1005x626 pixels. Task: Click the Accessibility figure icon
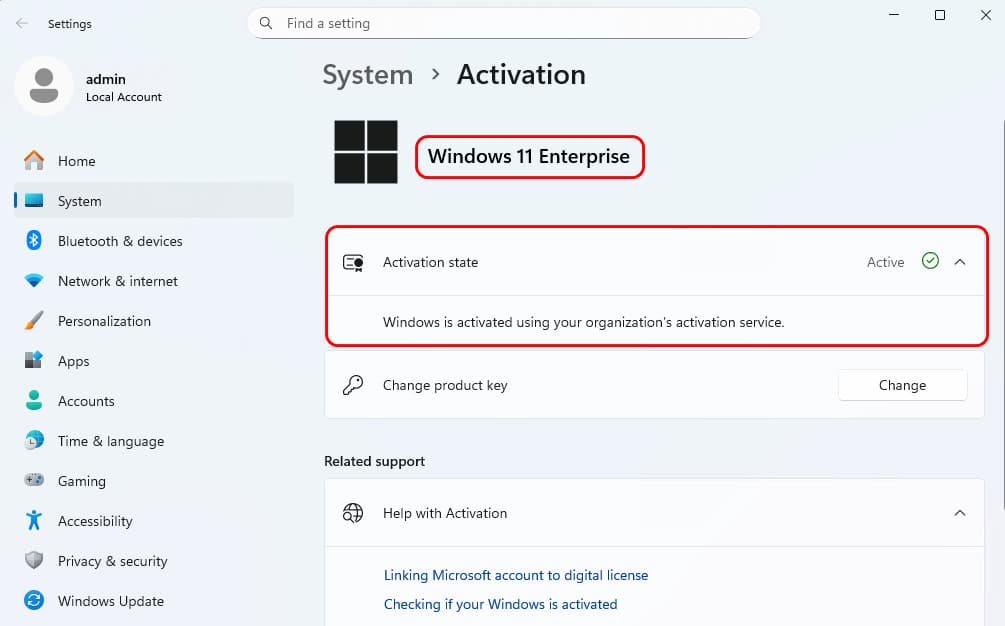34,520
